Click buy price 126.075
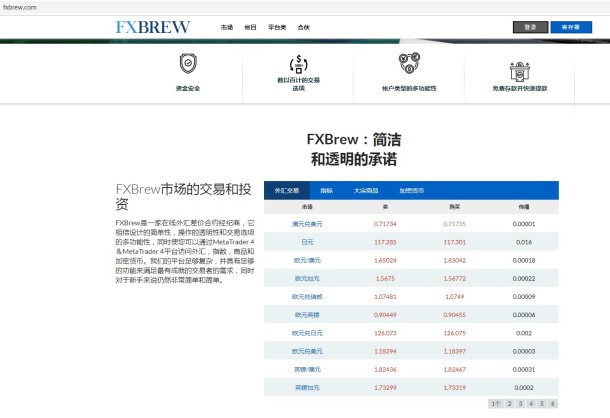The width and height of the screenshot is (610, 418). (x=454, y=333)
